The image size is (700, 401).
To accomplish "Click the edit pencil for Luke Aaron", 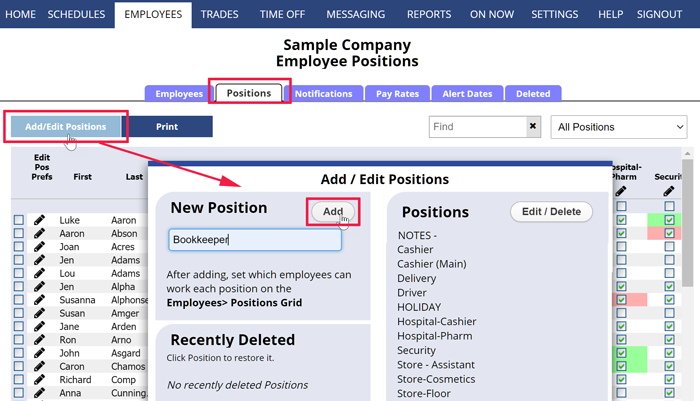I will [39, 220].
